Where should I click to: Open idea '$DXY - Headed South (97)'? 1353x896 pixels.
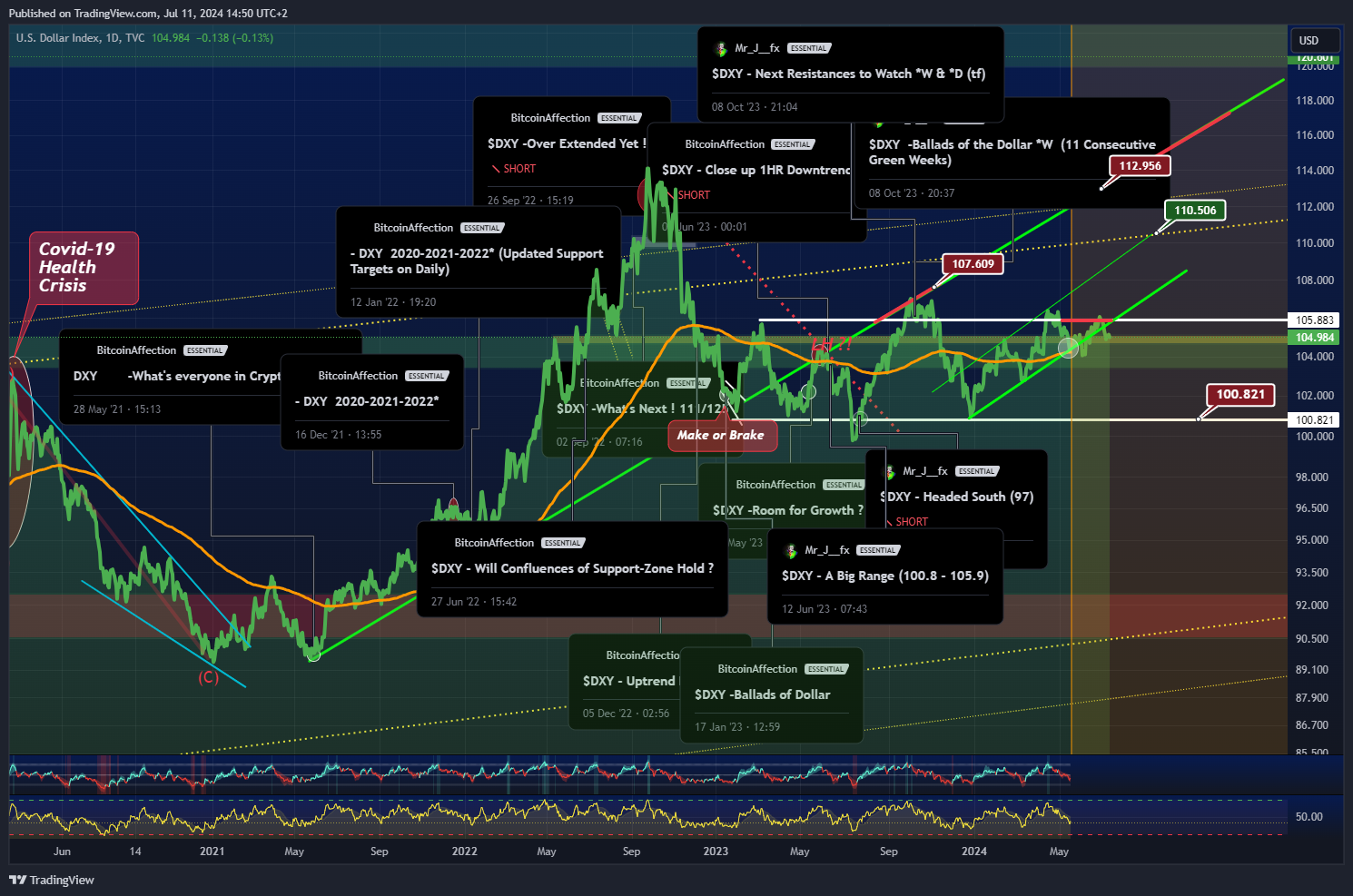pos(956,497)
